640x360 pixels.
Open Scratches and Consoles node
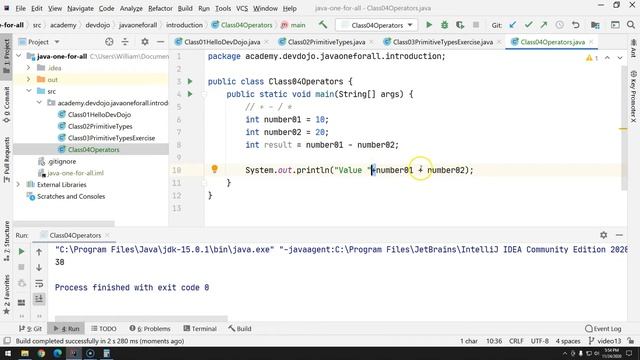71,196
